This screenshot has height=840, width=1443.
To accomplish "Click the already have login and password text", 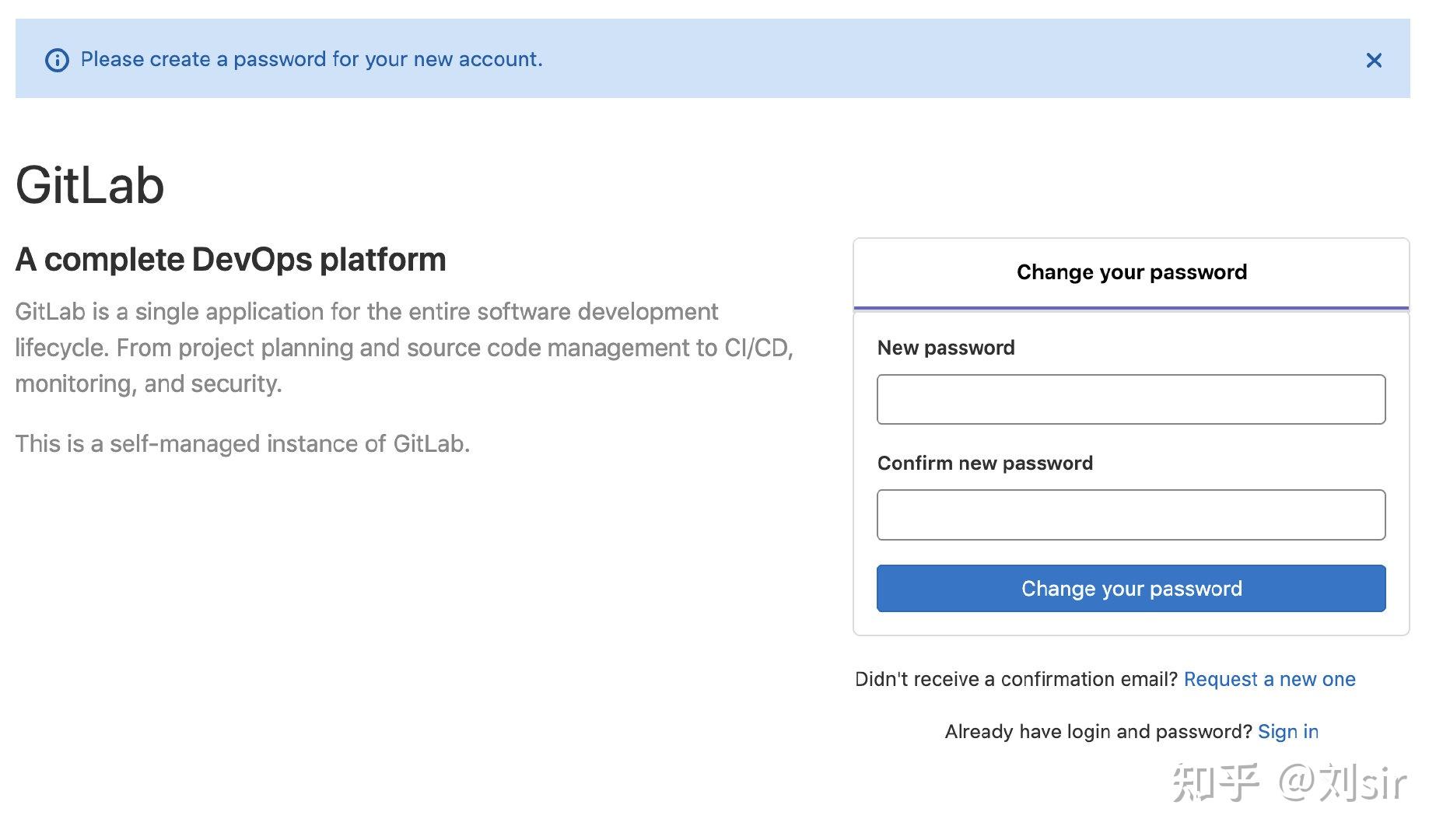I will pyautogui.click(x=1097, y=731).
